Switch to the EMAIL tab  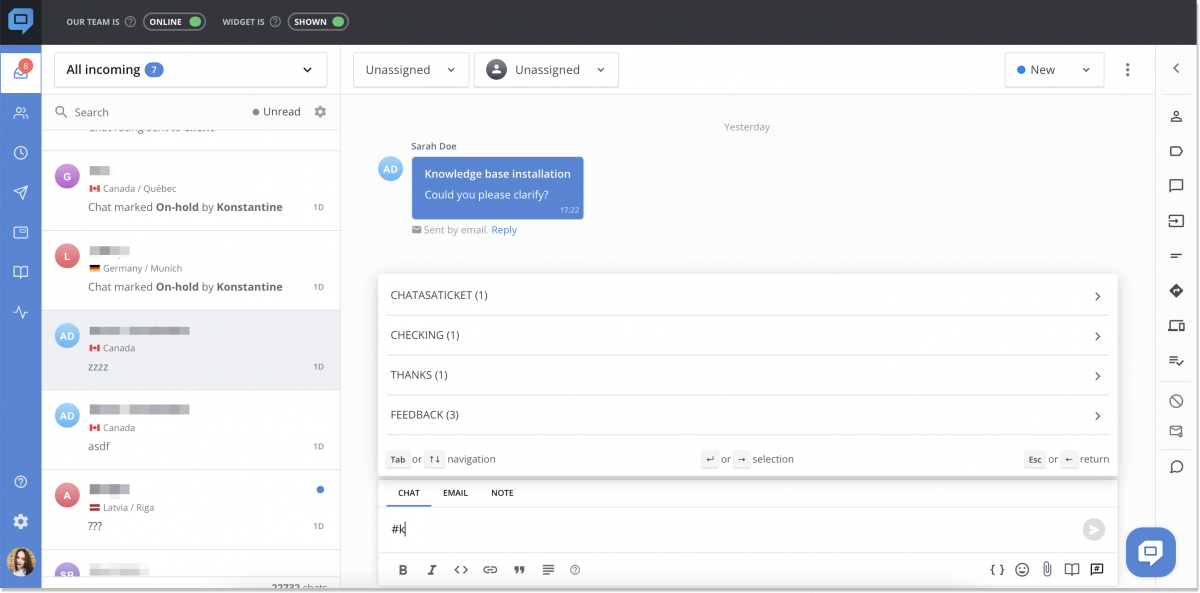point(455,492)
